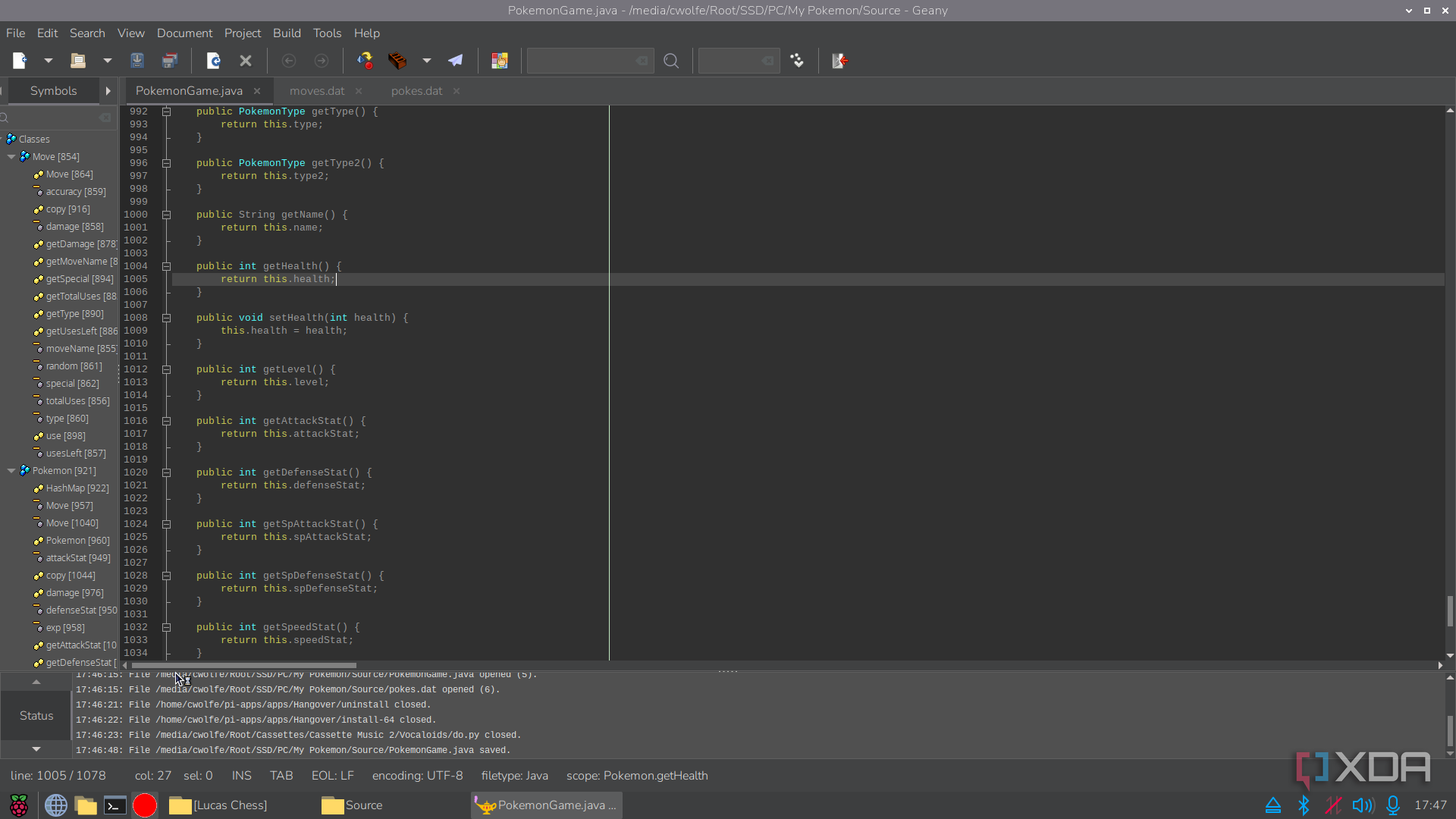Navigate forward with right arrow icon

pos(322,61)
